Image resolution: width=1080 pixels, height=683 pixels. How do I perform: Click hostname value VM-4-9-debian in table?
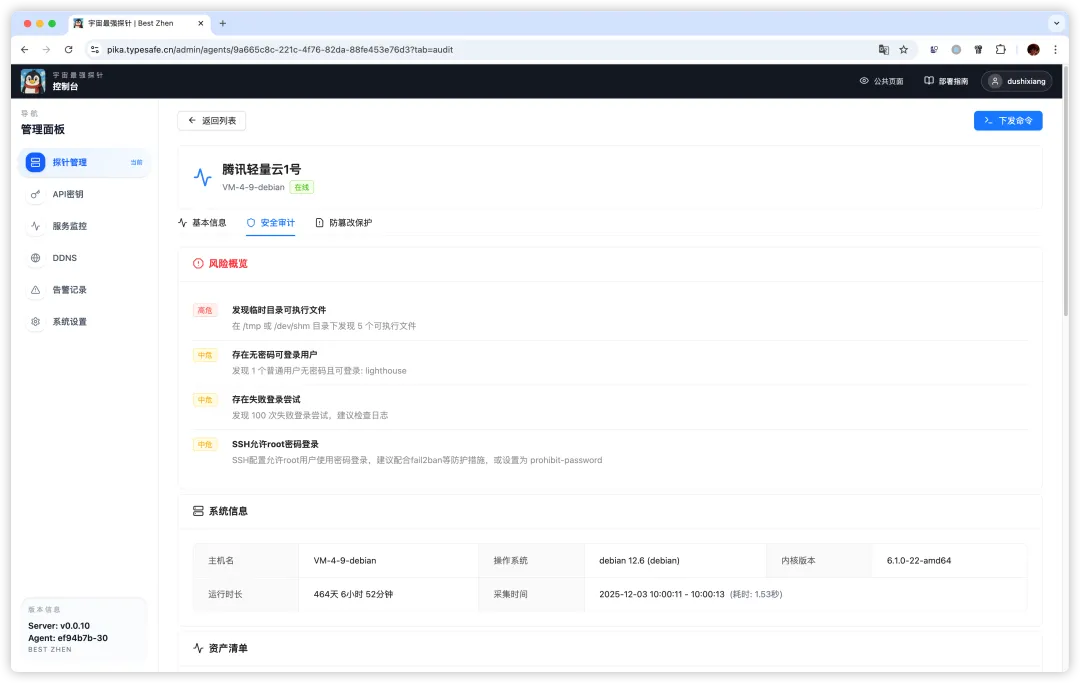(345, 560)
